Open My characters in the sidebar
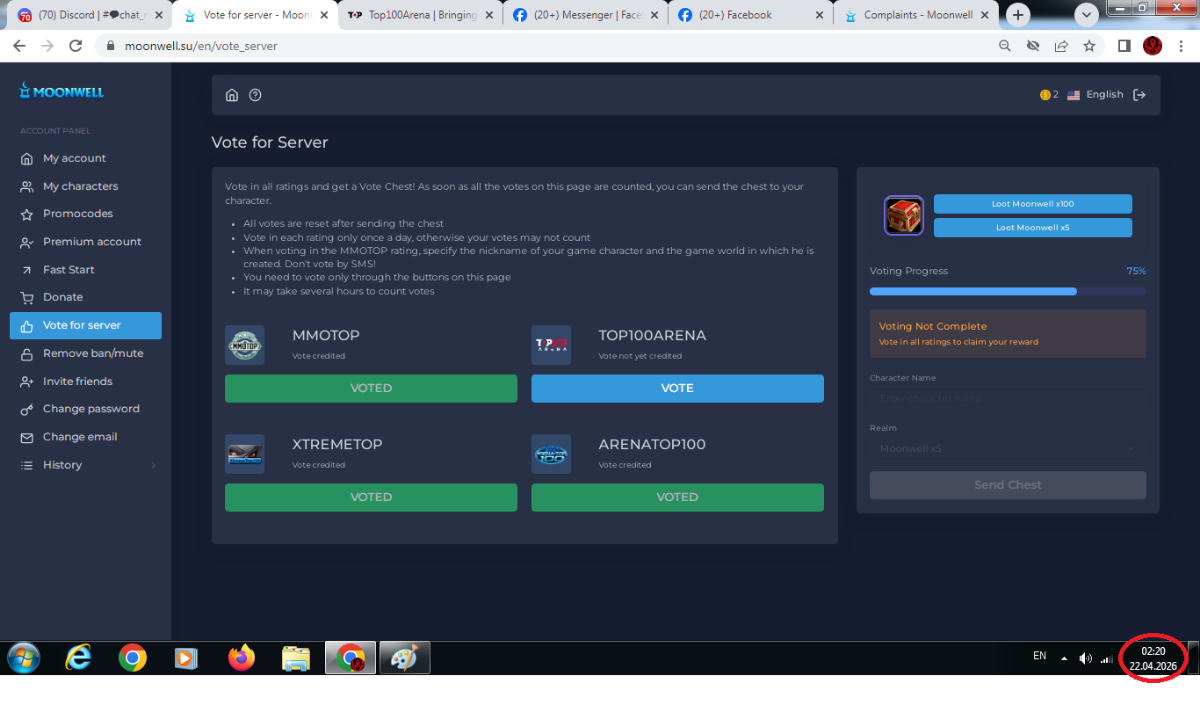 point(80,186)
